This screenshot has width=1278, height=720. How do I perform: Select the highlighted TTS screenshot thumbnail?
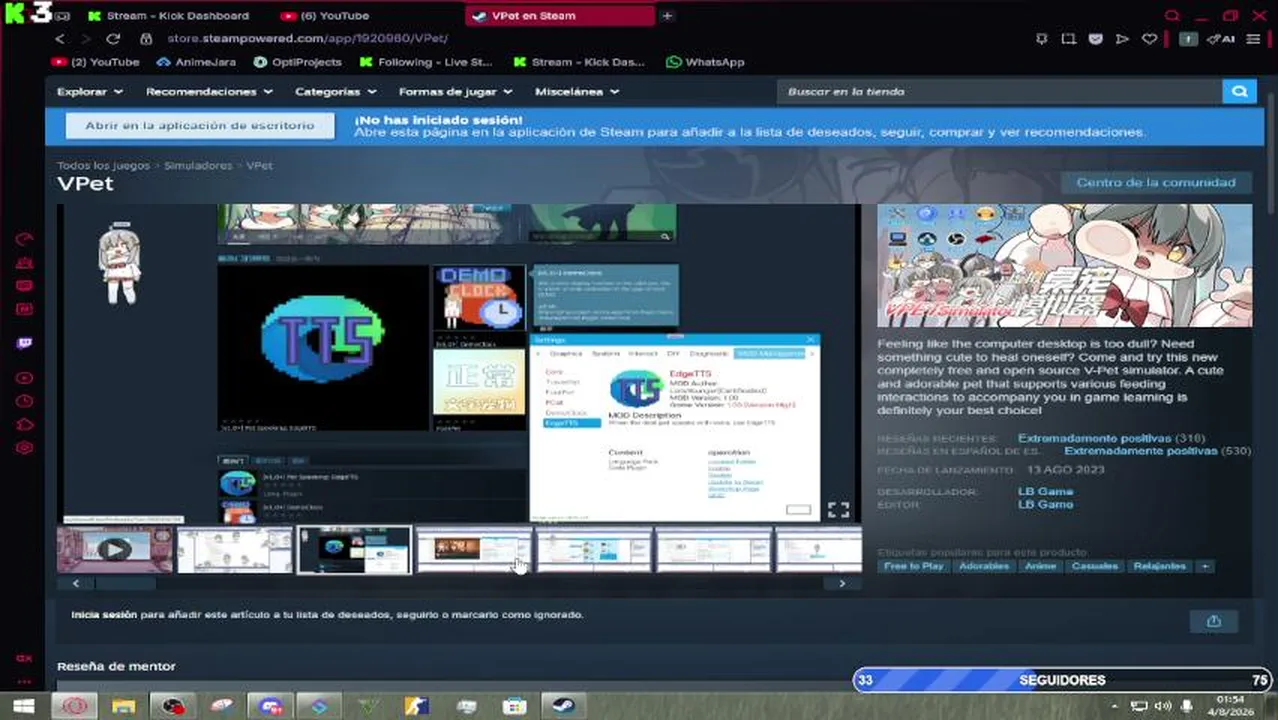click(354, 549)
